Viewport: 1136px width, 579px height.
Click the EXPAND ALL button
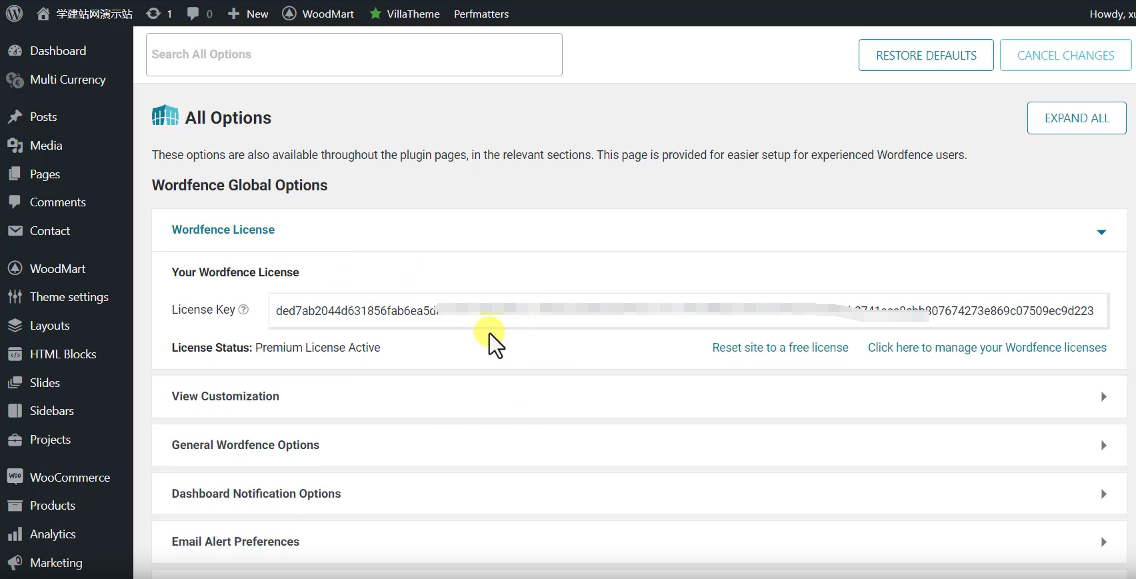point(1077,118)
